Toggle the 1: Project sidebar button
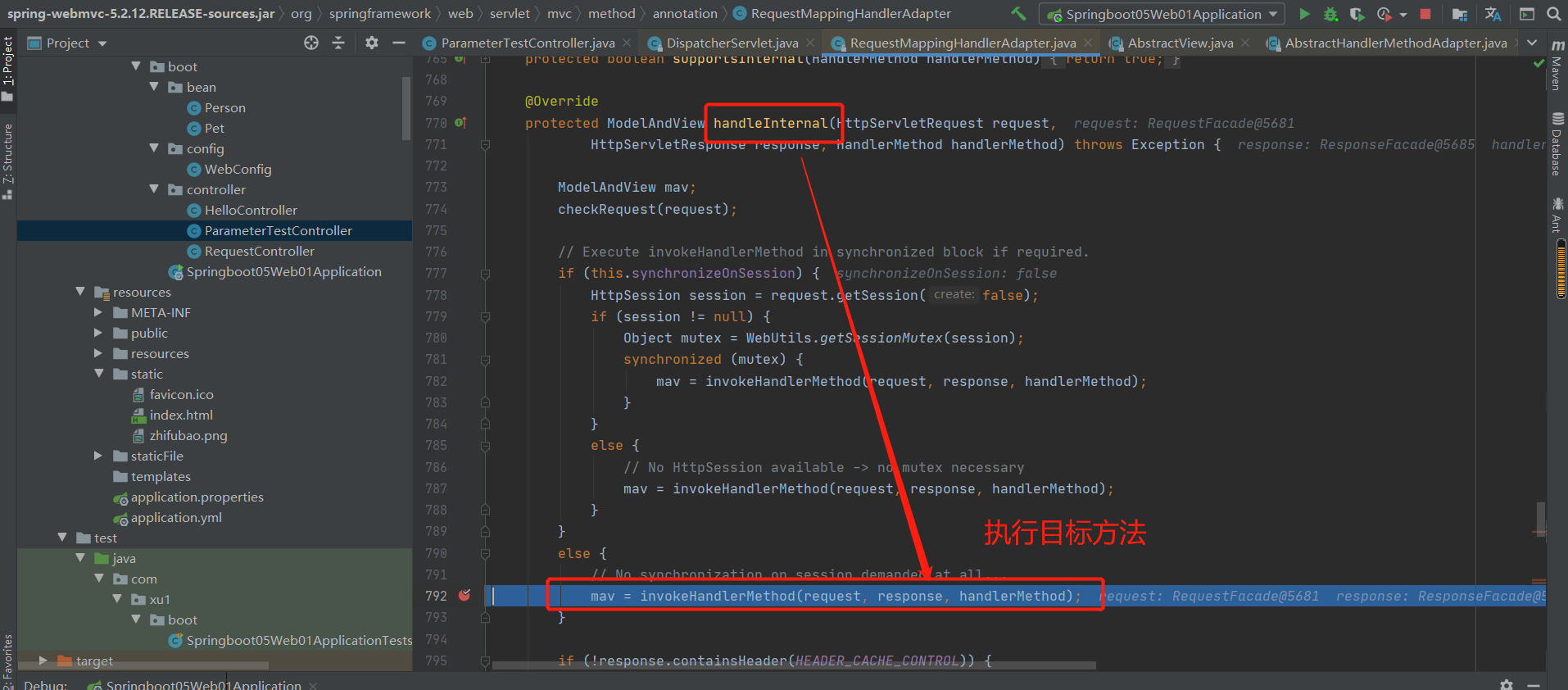 (x=7, y=70)
